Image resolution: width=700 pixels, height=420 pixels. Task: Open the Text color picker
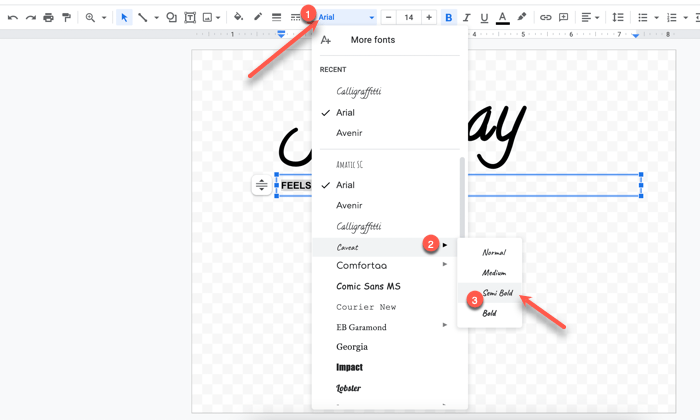(503, 17)
